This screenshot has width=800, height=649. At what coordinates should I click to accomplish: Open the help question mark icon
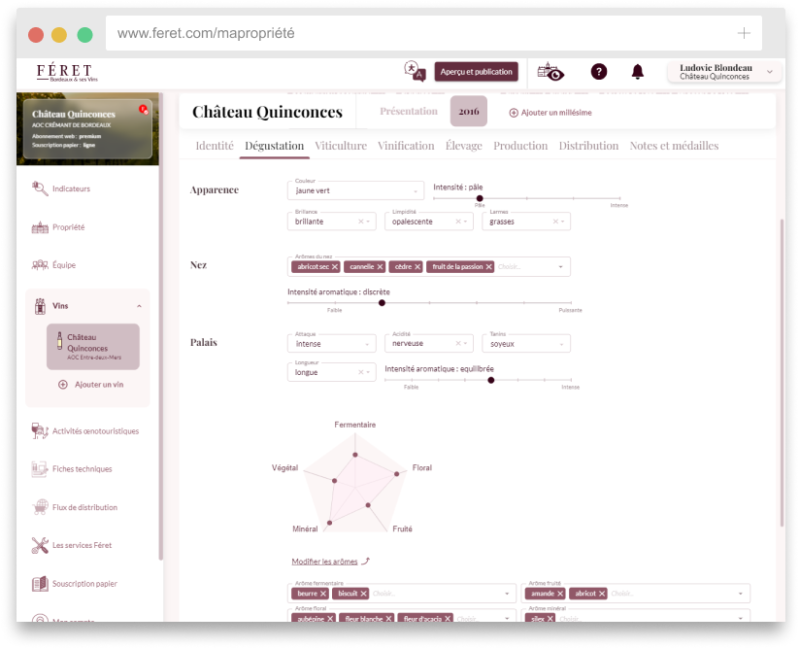pyautogui.click(x=598, y=71)
